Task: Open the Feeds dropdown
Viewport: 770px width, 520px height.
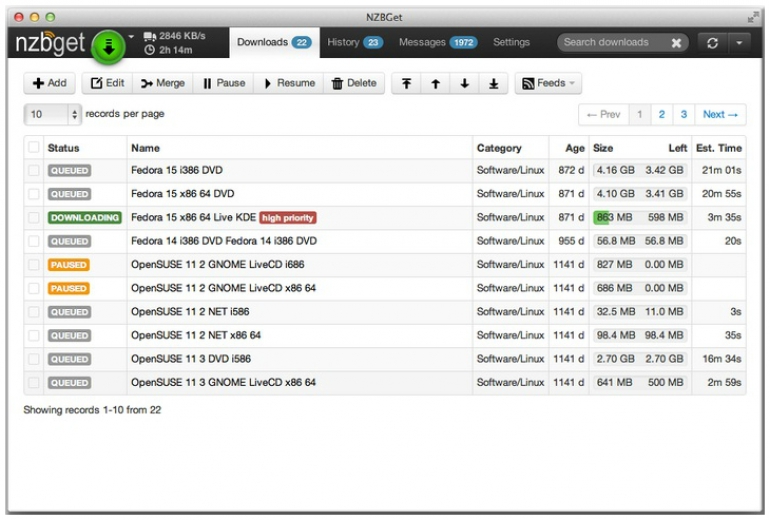Action: pos(548,83)
